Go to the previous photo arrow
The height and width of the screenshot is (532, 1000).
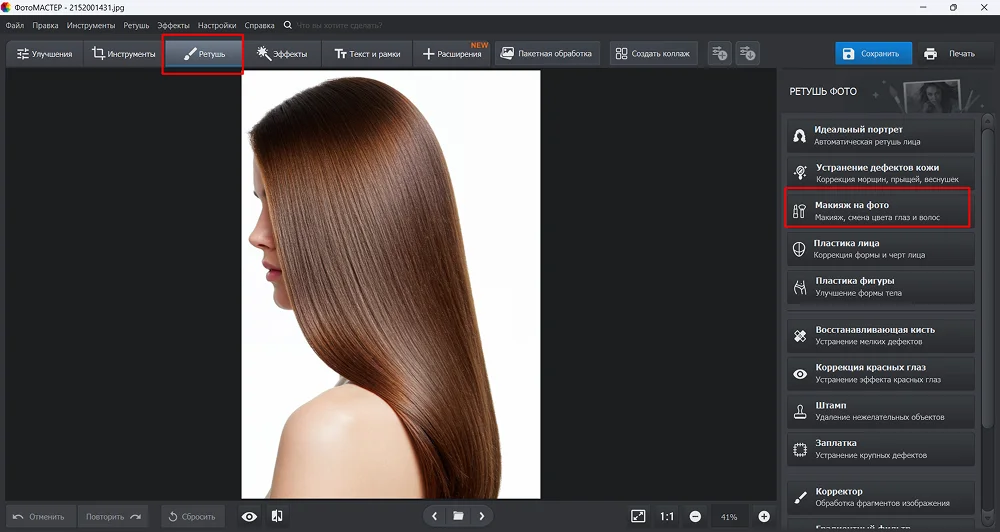(435, 517)
